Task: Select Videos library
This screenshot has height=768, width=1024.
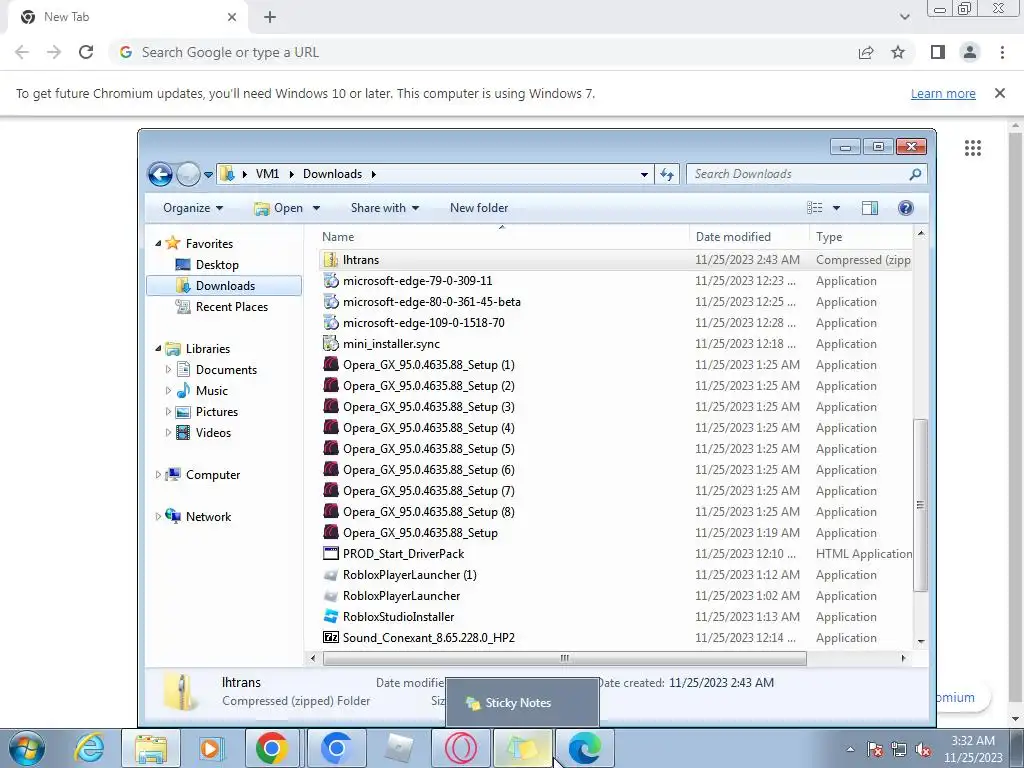Action: [x=213, y=432]
